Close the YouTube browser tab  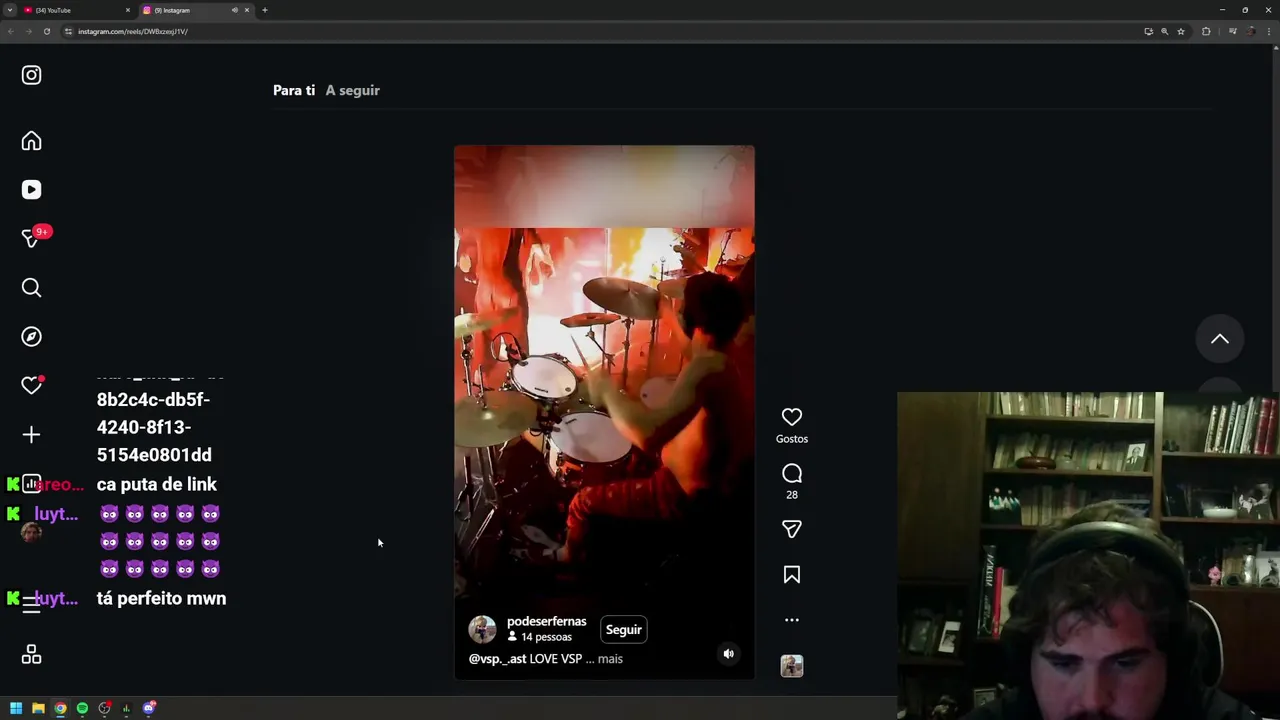coord(127,10)
